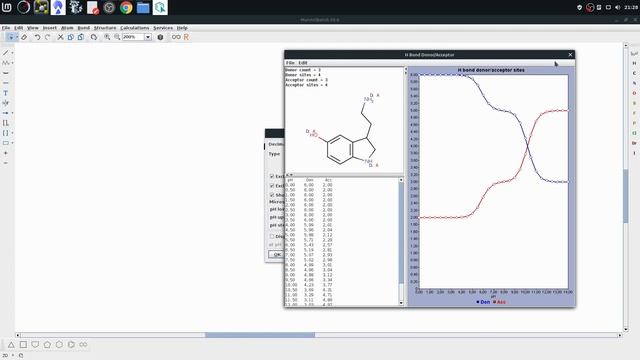Click the scroll-down arrow of data table
The height and width of the screenshot is (360, 640).
pos(401,303)
